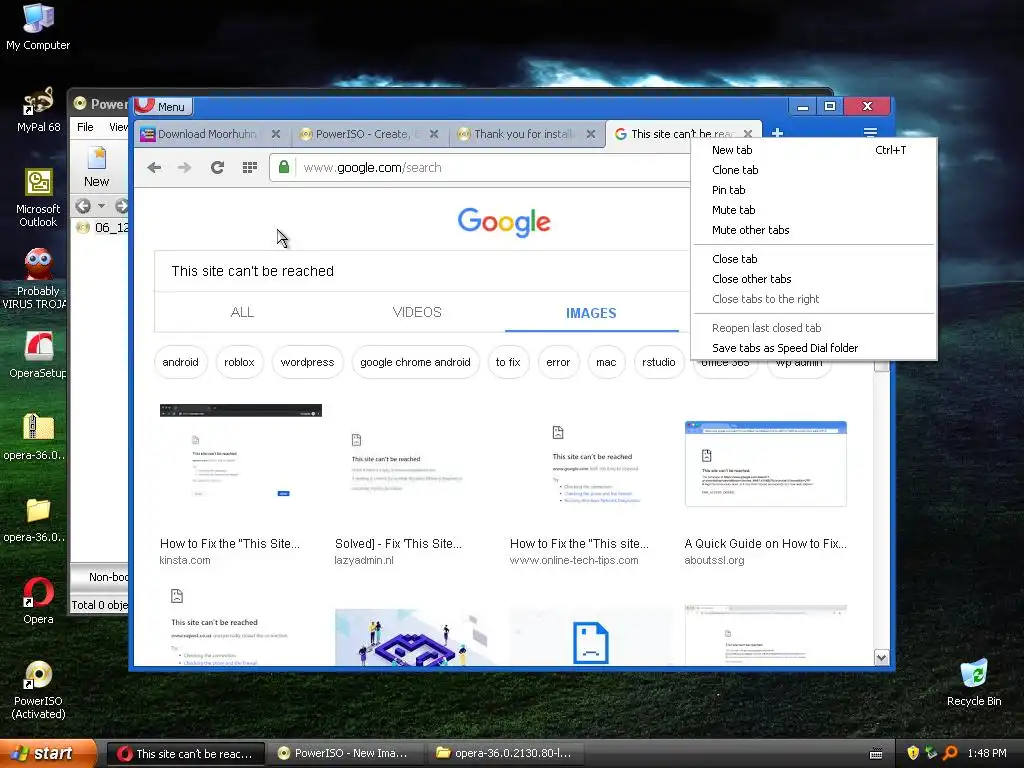The image size is (1024, 768).
Task: Go forward using the Opera forward arrow
Action: pyautogui.click(x=185, y=168)
